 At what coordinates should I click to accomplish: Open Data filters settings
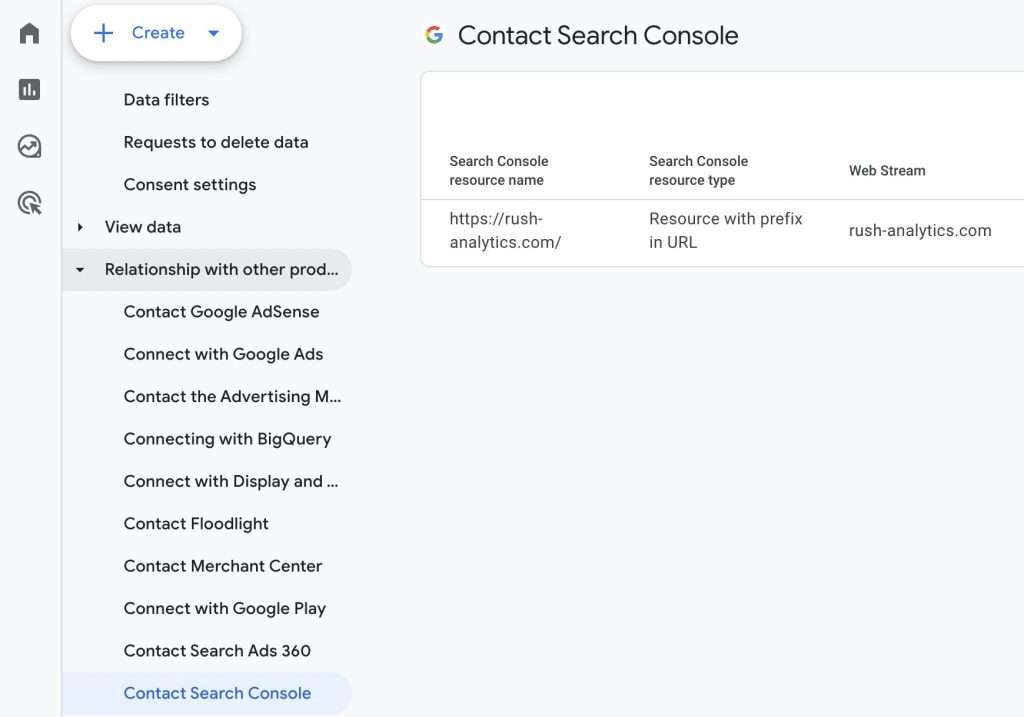167,100
